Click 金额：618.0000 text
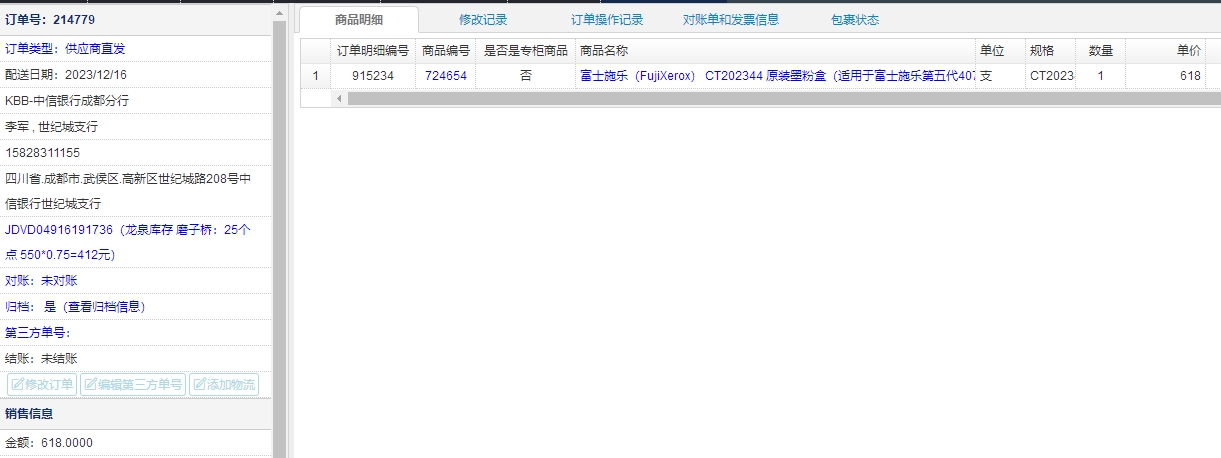 pyautogui.click(x=49, y=442)
